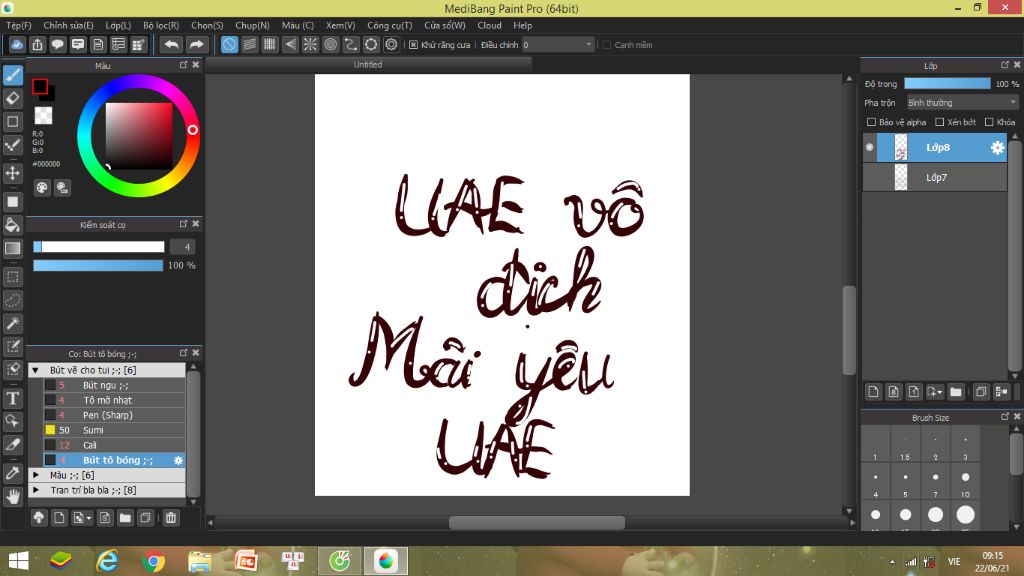Show hidden system tray icons
Screen dimensions: 1024x576
coord(892,562)
